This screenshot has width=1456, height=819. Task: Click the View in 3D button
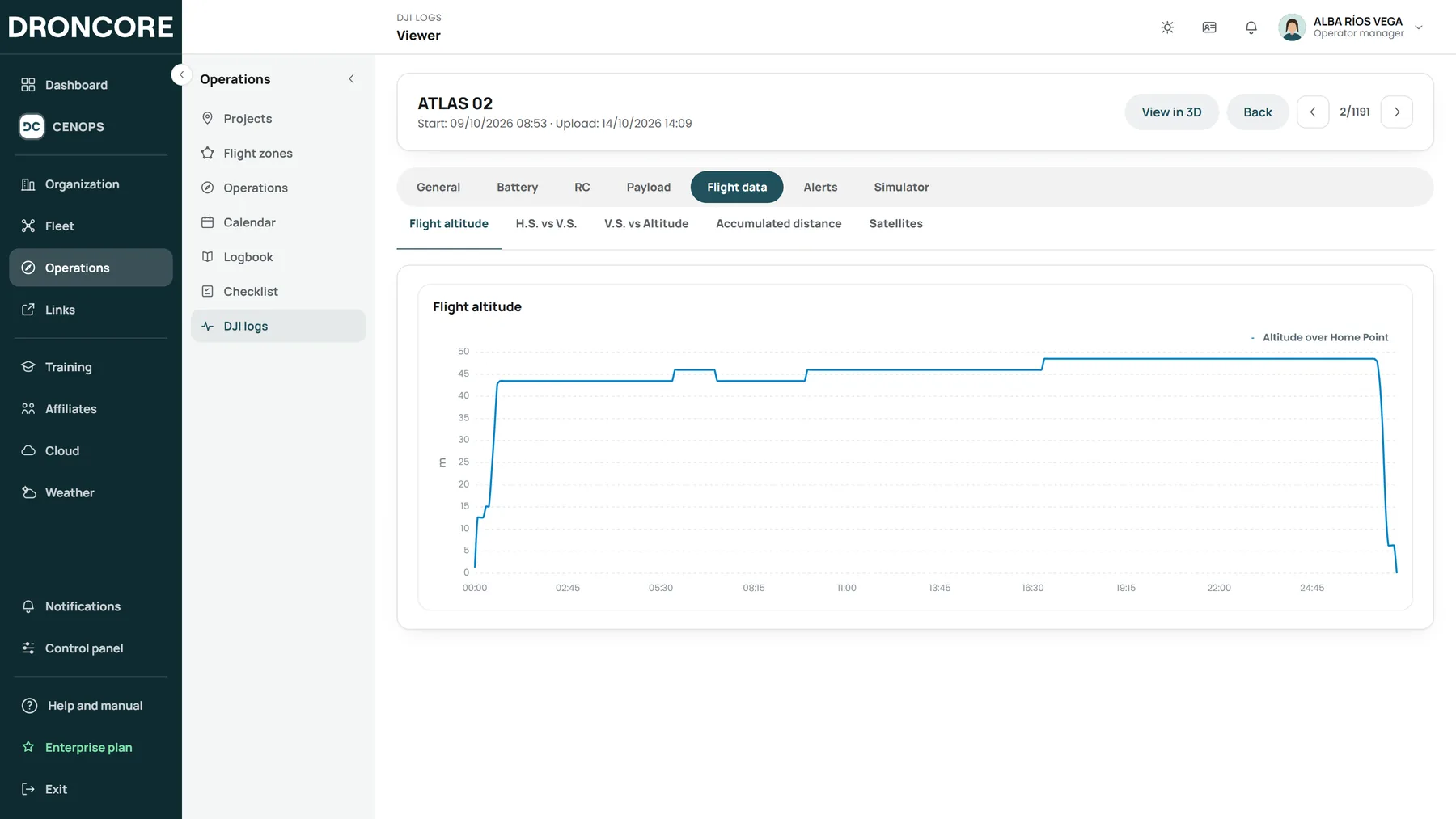[1171, 112]
